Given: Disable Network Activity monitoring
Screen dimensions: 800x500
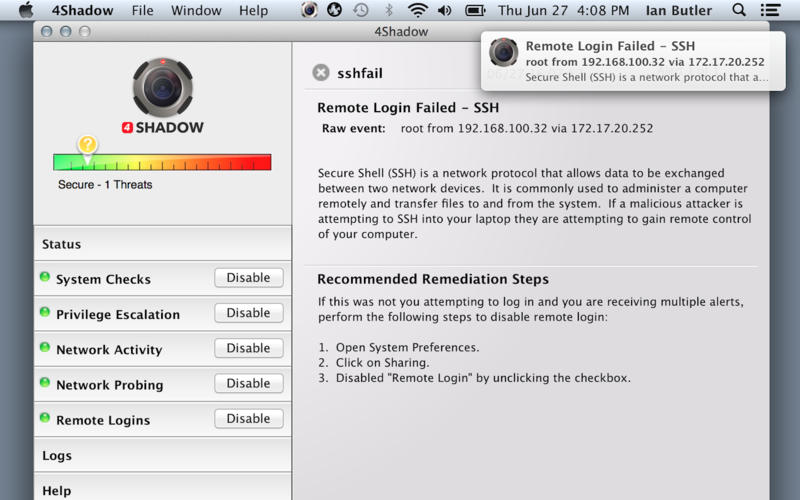Looking at the screenshot, I should click(248, 348).
